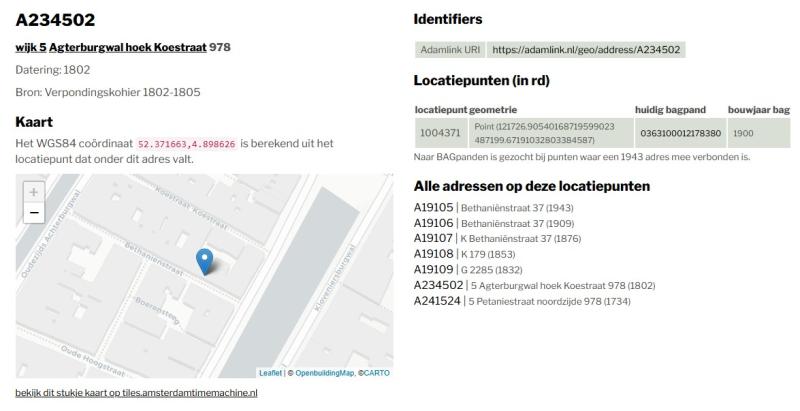
Task: Open the Leaflet attribution link
Action: click(x=270, y=373)
